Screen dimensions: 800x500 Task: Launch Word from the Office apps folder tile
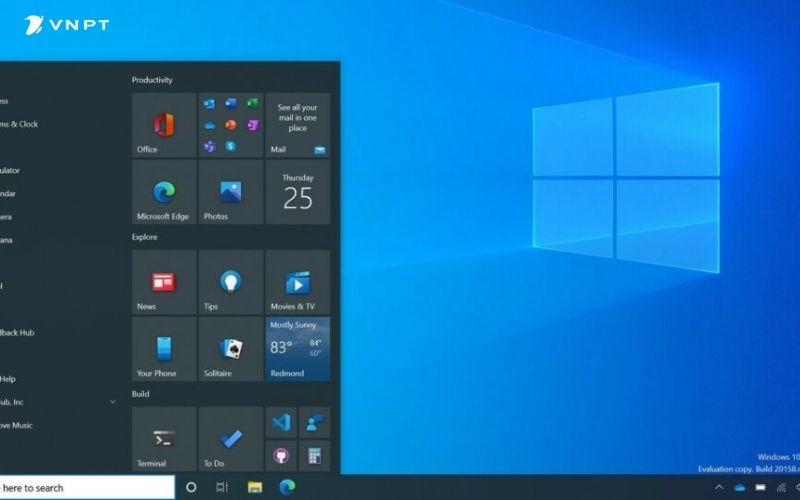coord(231,104)
